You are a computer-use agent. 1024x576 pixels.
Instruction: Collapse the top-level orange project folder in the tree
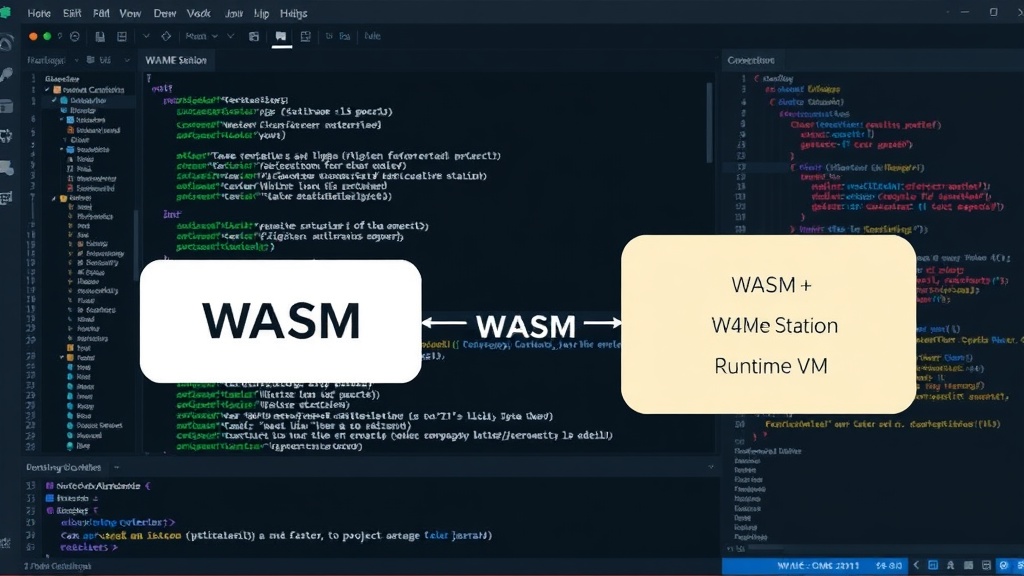[47, 90]
